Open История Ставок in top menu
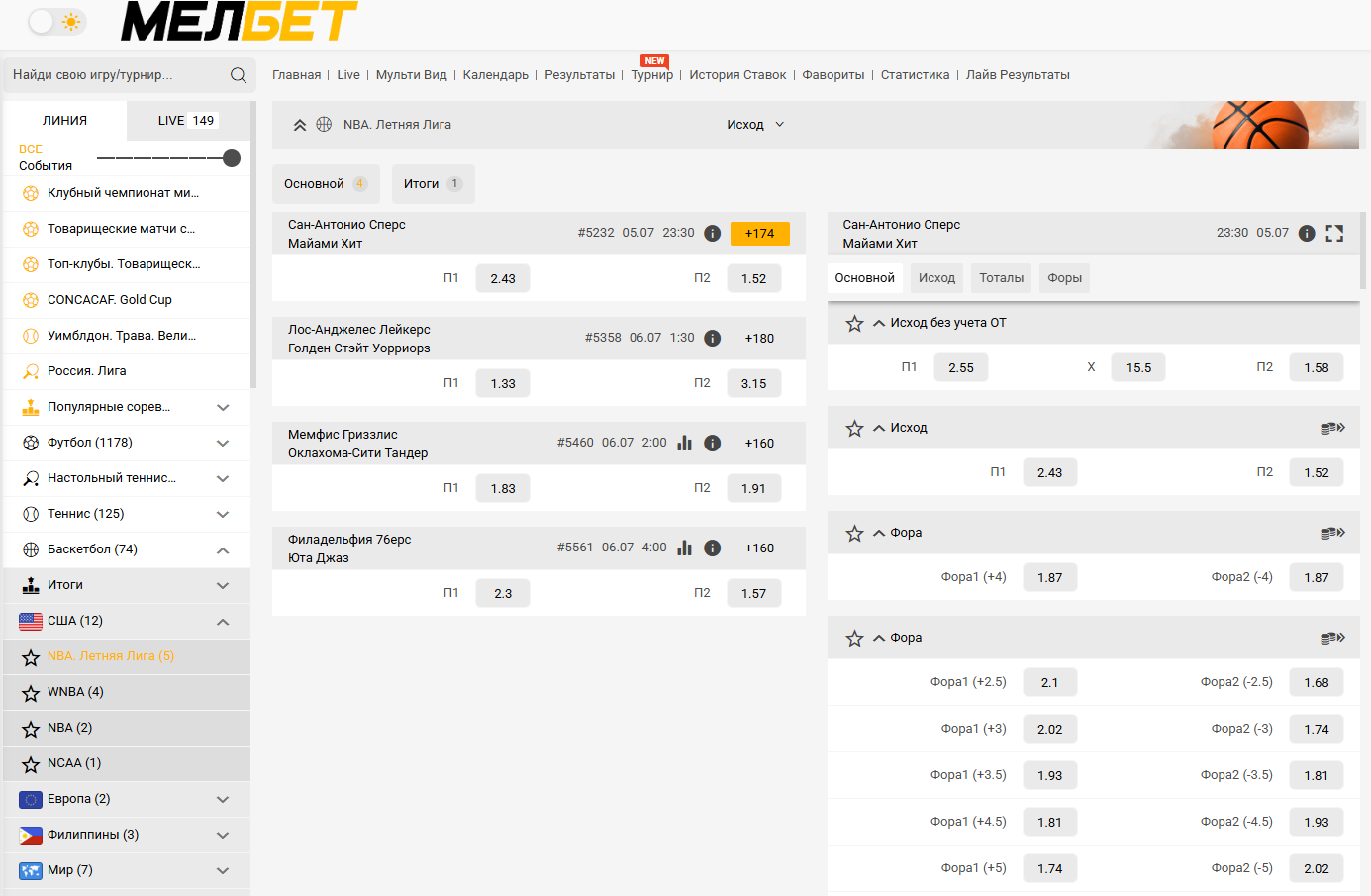1371x896 pixels. click(737, 75)
